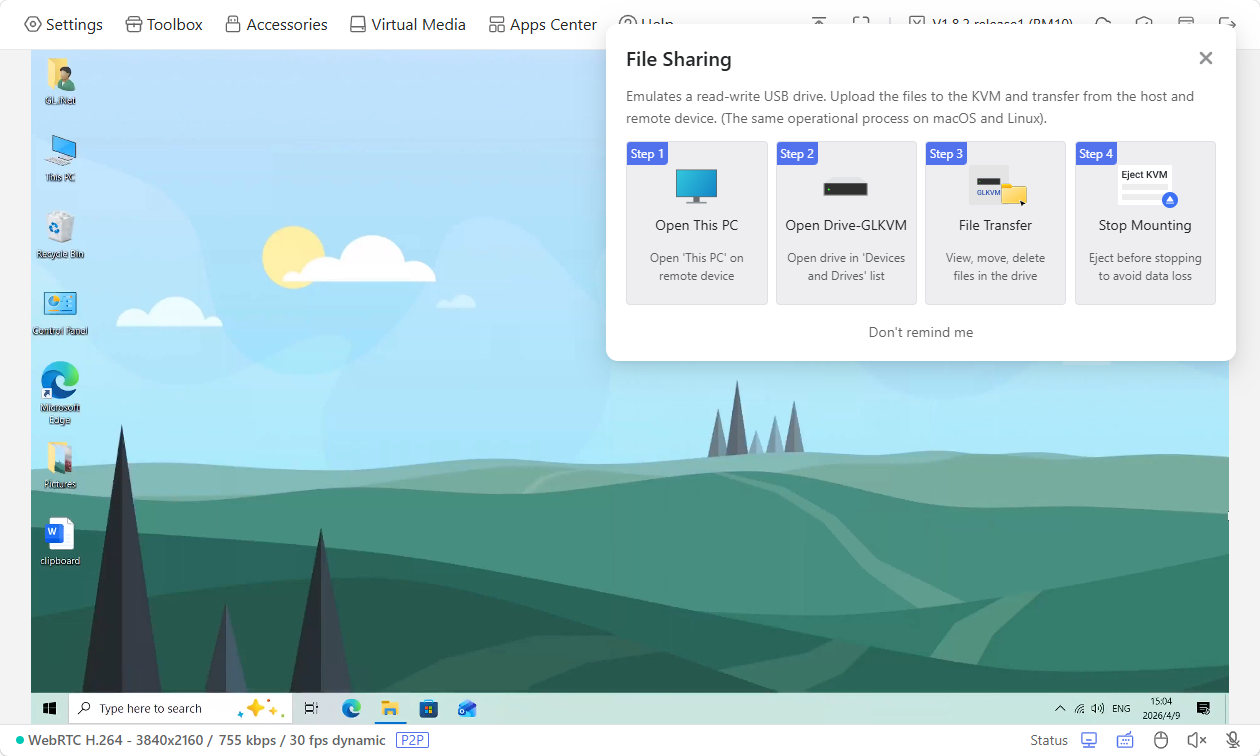The image size is (1260, 756).
Task: Click the cloud icon in the top toolbar
Action: 1103,21
